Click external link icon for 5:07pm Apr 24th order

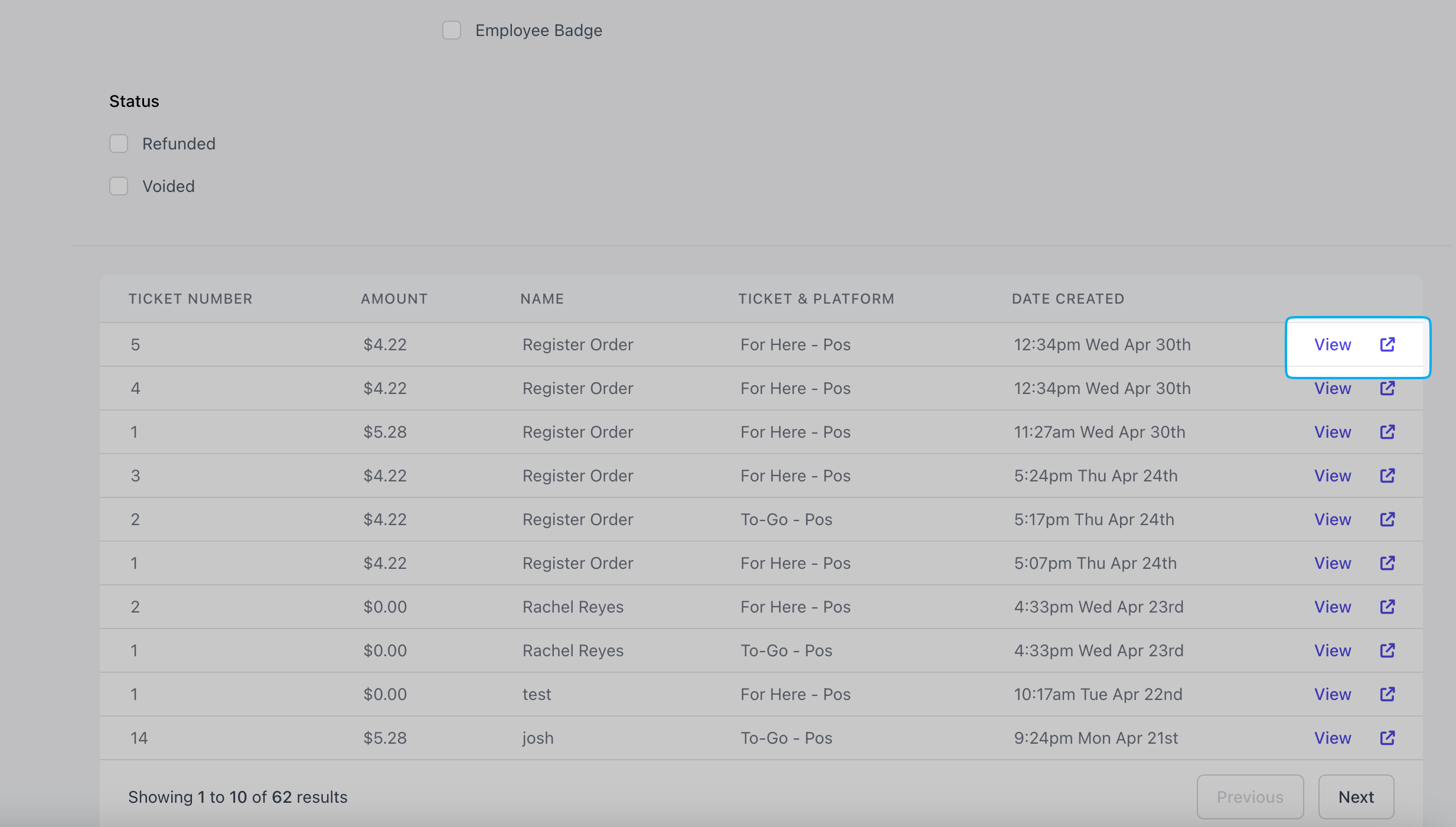(1387, 563)
